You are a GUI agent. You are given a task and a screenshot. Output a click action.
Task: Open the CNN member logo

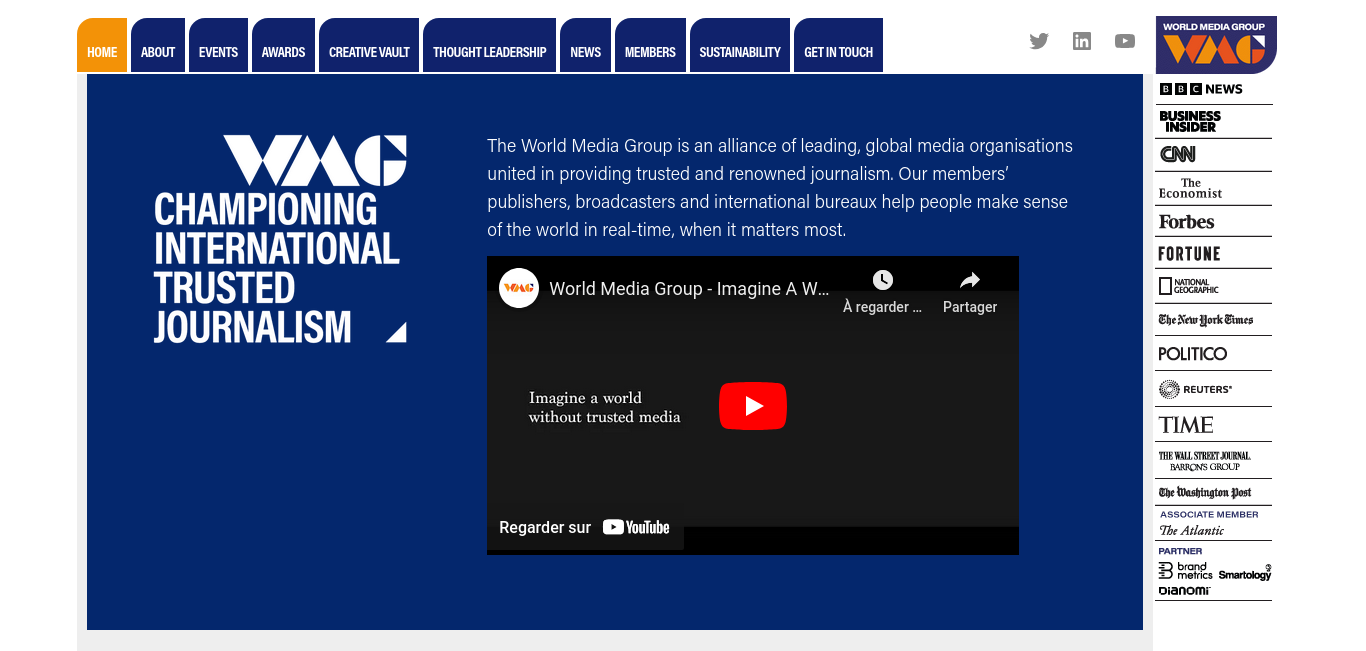coord(1177,154)
